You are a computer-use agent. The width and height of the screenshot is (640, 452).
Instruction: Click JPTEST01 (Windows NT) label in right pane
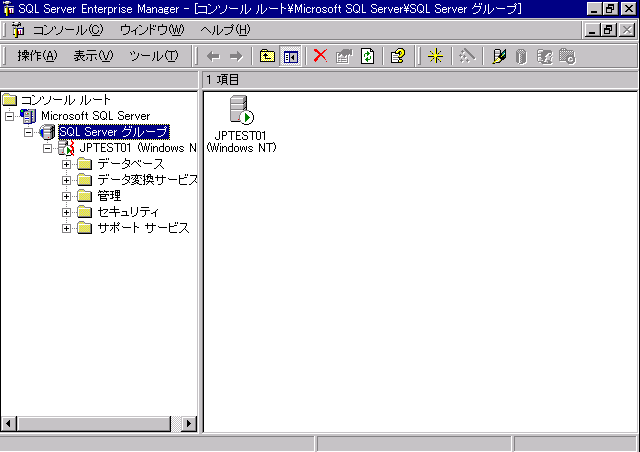241,142
